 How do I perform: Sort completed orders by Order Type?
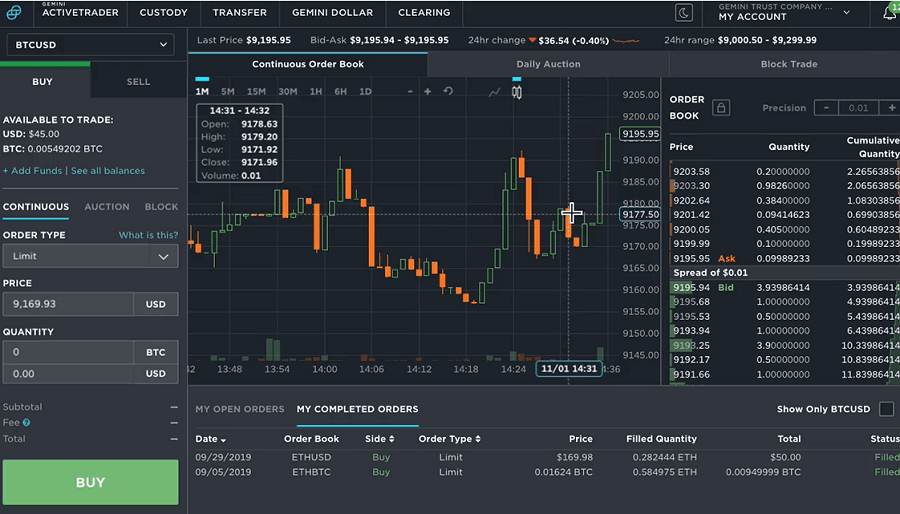(x=449, y=439)
